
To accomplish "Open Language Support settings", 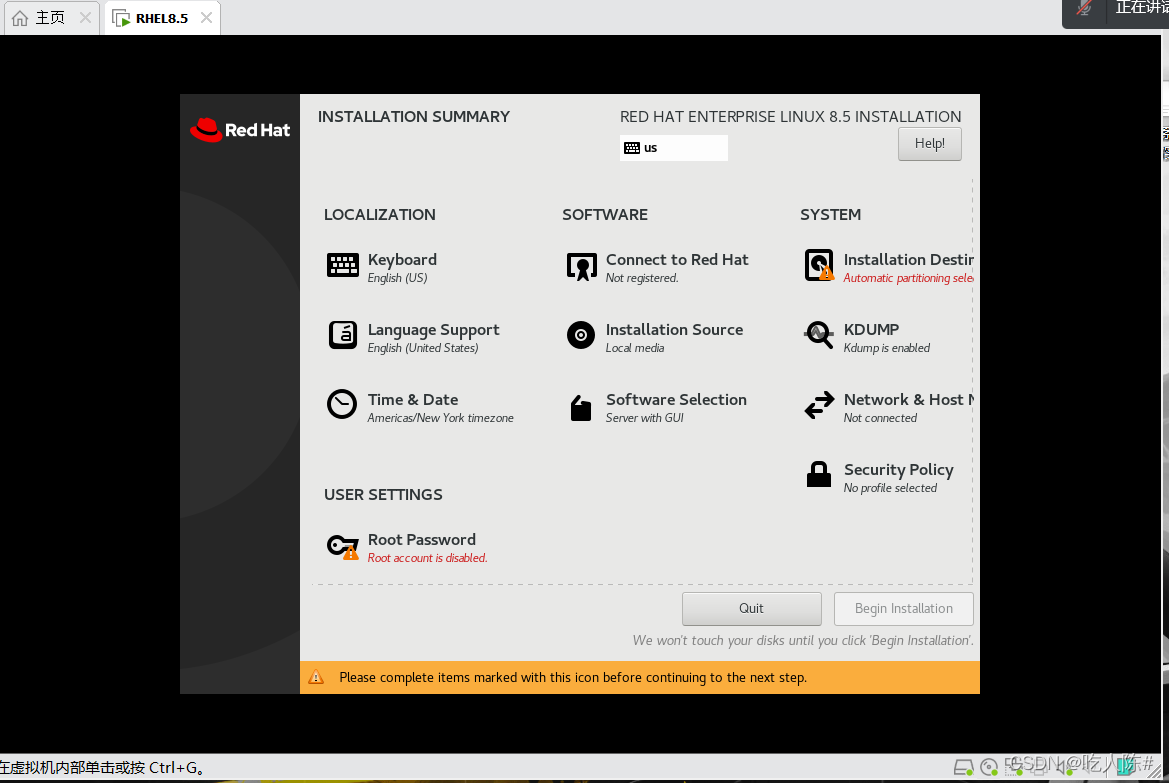I will [x=433, y=330].
